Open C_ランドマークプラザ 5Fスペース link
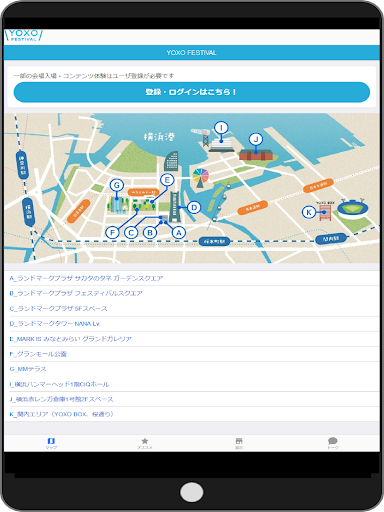 [x=192, y=309]
